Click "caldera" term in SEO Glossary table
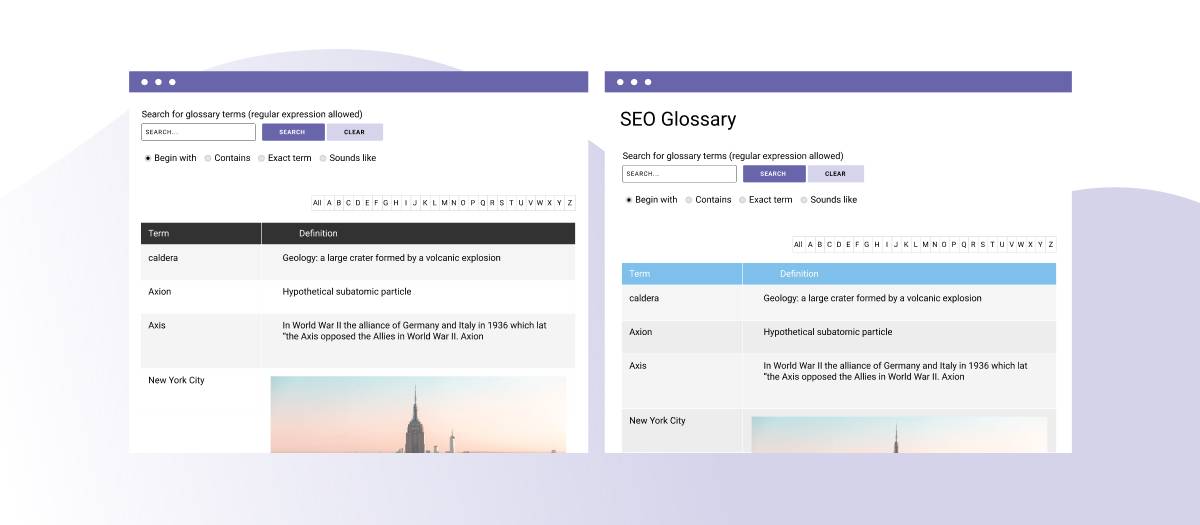This screenshot has height=525, width=1200. click(x=644, y=298)
